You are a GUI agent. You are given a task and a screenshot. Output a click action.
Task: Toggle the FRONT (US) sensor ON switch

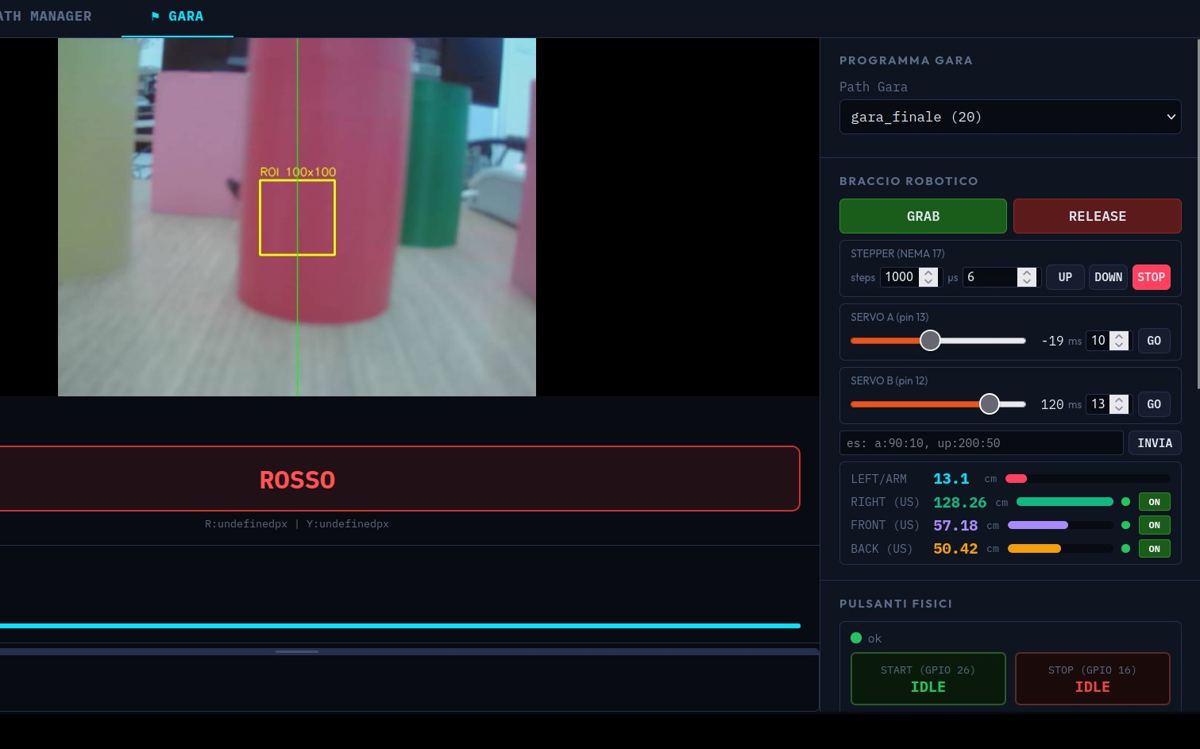tap(1154, 525)
